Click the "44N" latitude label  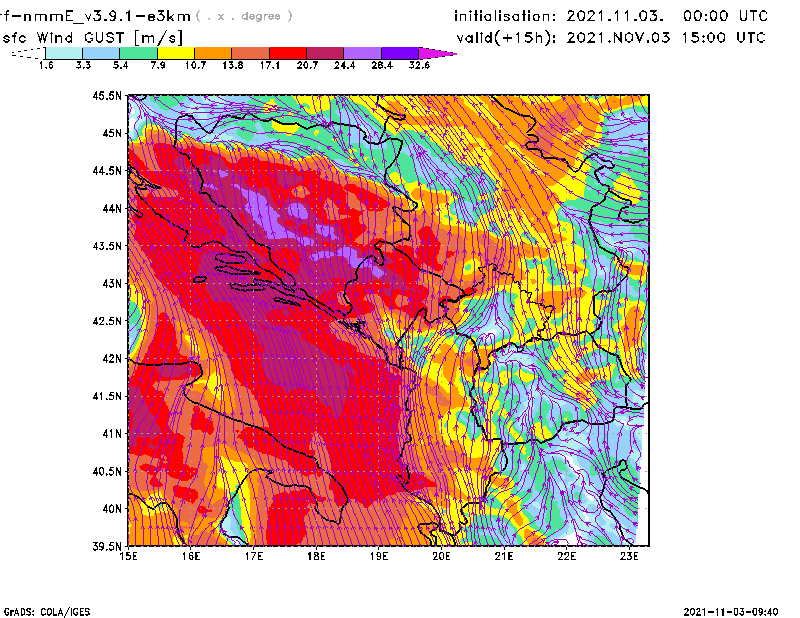112,208
